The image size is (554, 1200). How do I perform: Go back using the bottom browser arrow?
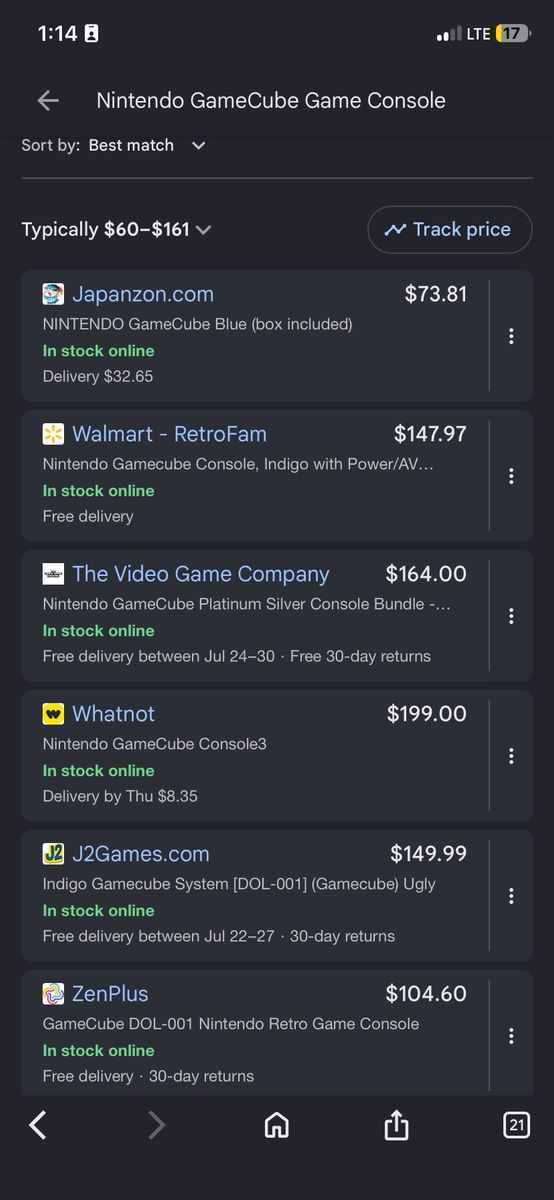pos(38,1126)
